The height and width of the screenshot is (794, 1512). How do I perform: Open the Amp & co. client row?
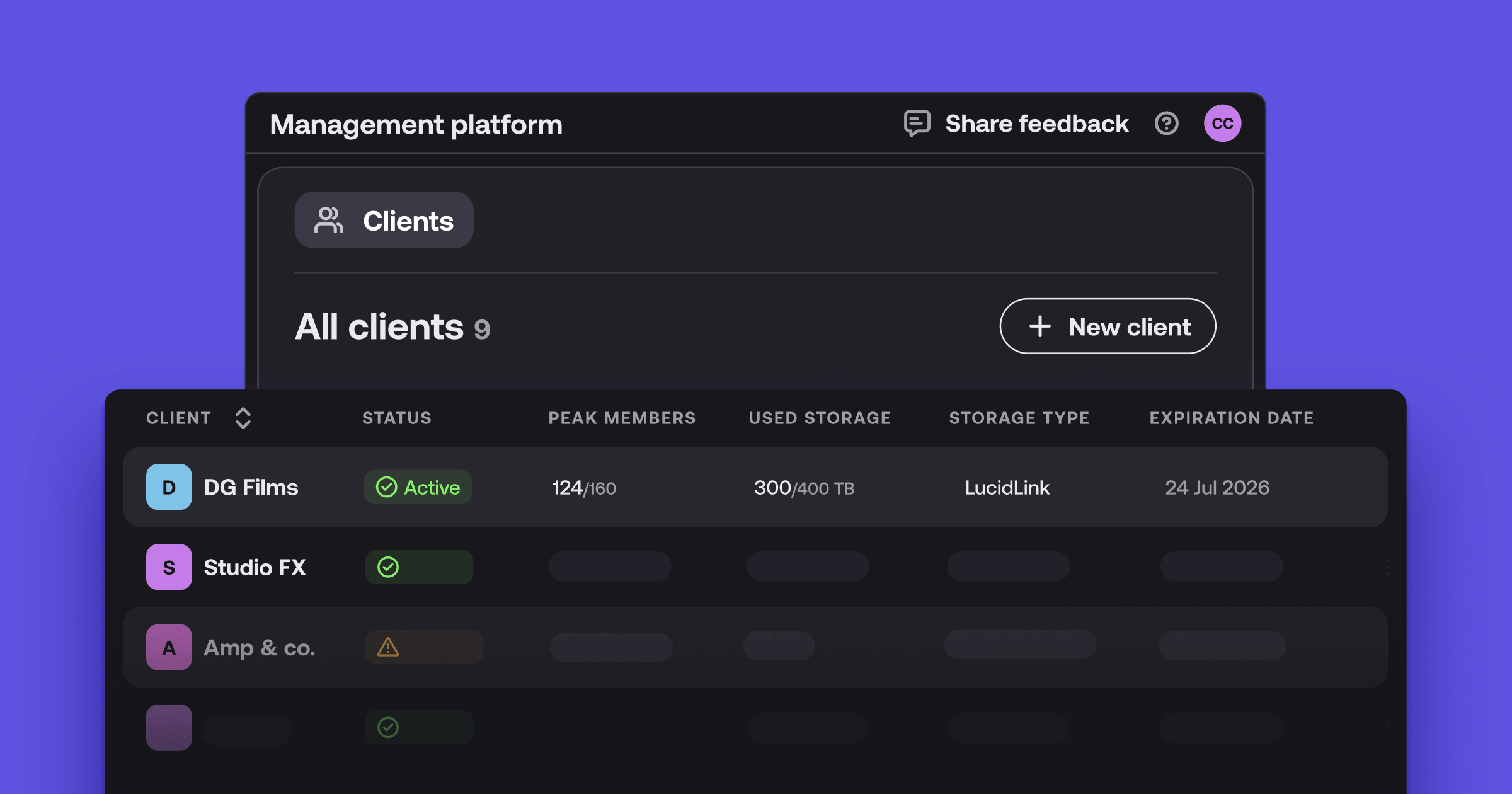click(x=755, y=647)
